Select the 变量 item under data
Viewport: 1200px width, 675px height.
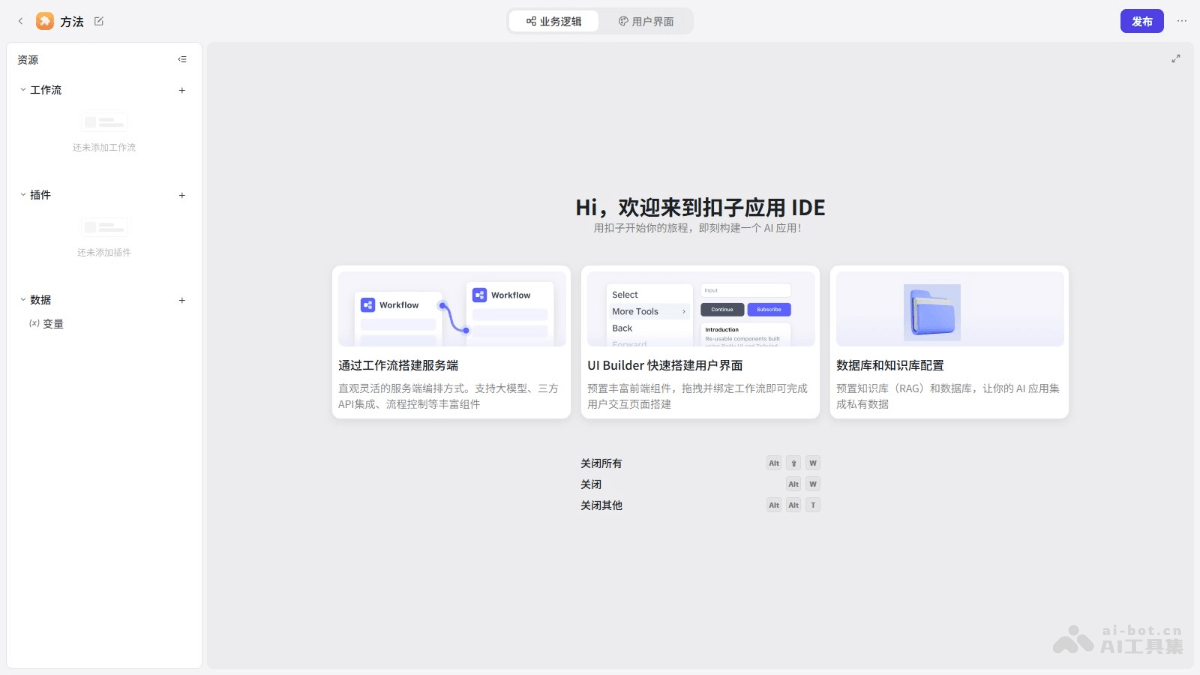(x=52, y=324)
